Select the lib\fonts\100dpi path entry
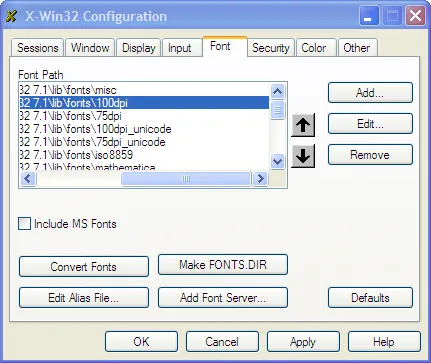431x363 pixels. click(x=144, y=103)
